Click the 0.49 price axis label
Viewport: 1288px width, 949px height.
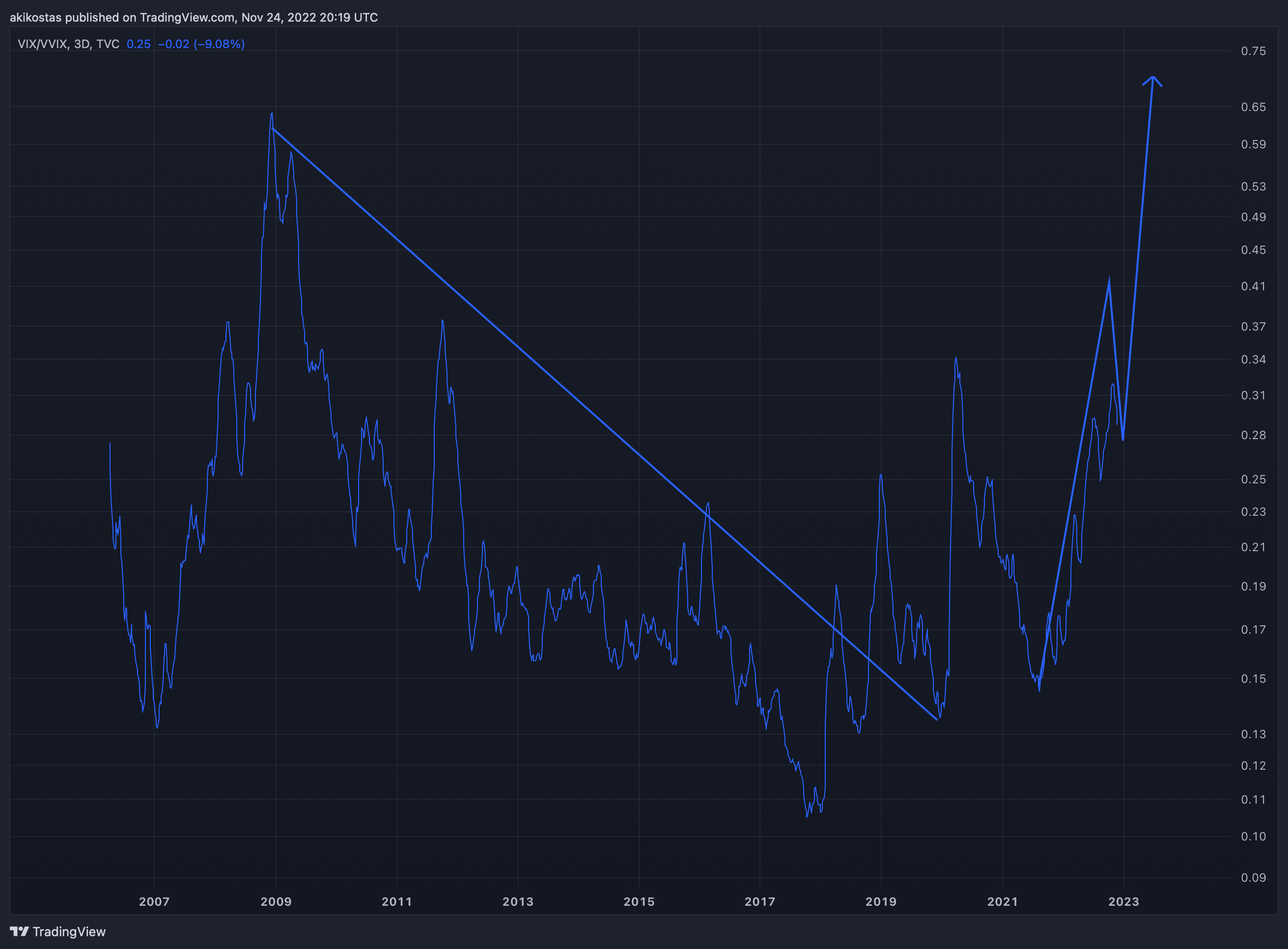1254,217
